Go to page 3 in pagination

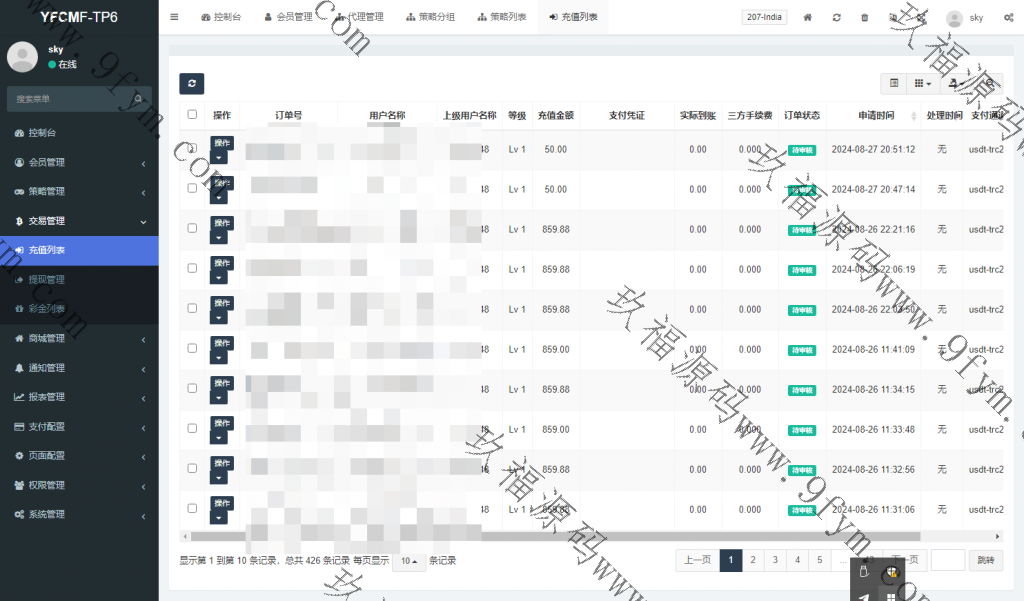point(775,560)
